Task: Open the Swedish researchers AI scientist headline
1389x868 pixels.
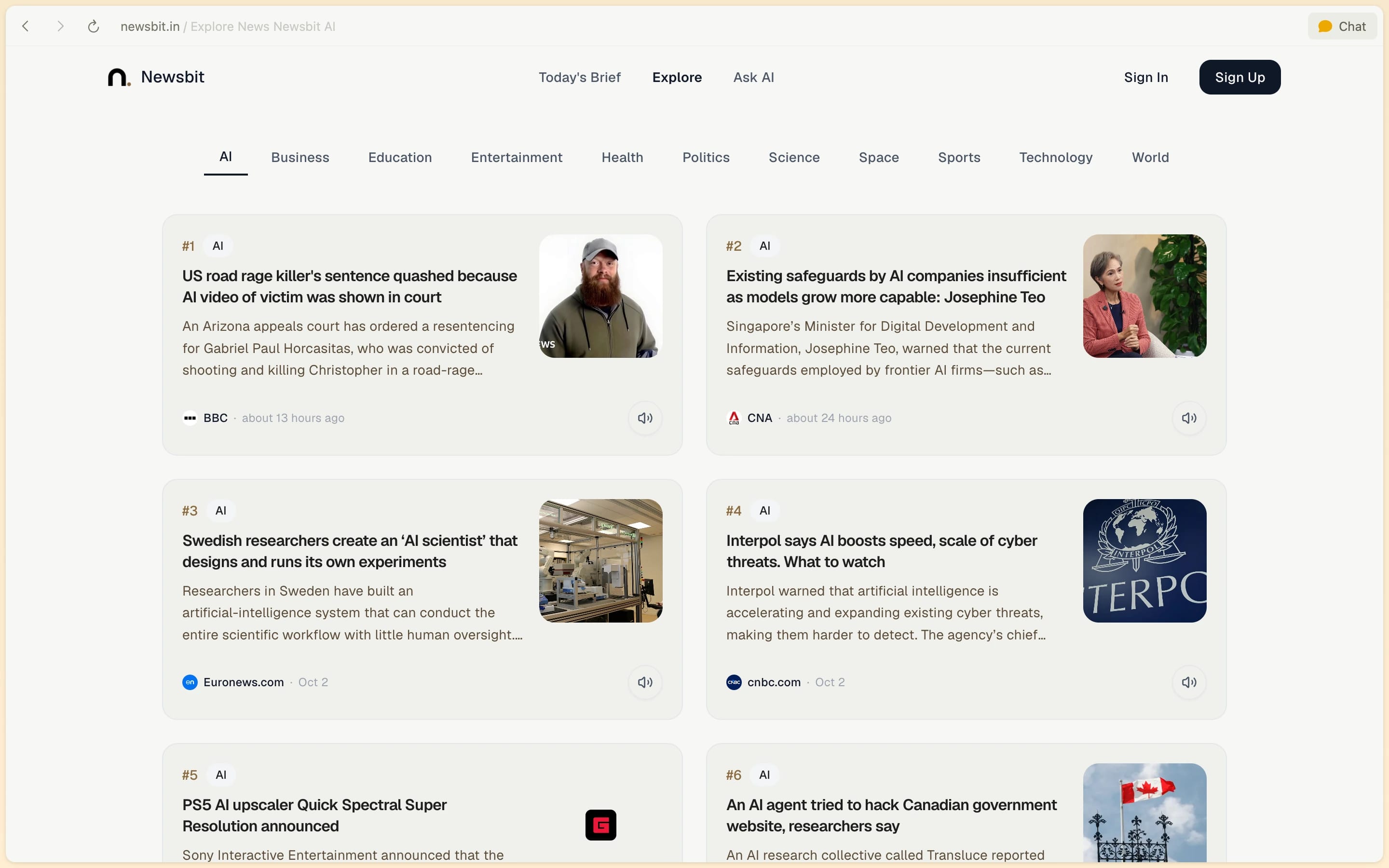Action: tap(350, 551)
